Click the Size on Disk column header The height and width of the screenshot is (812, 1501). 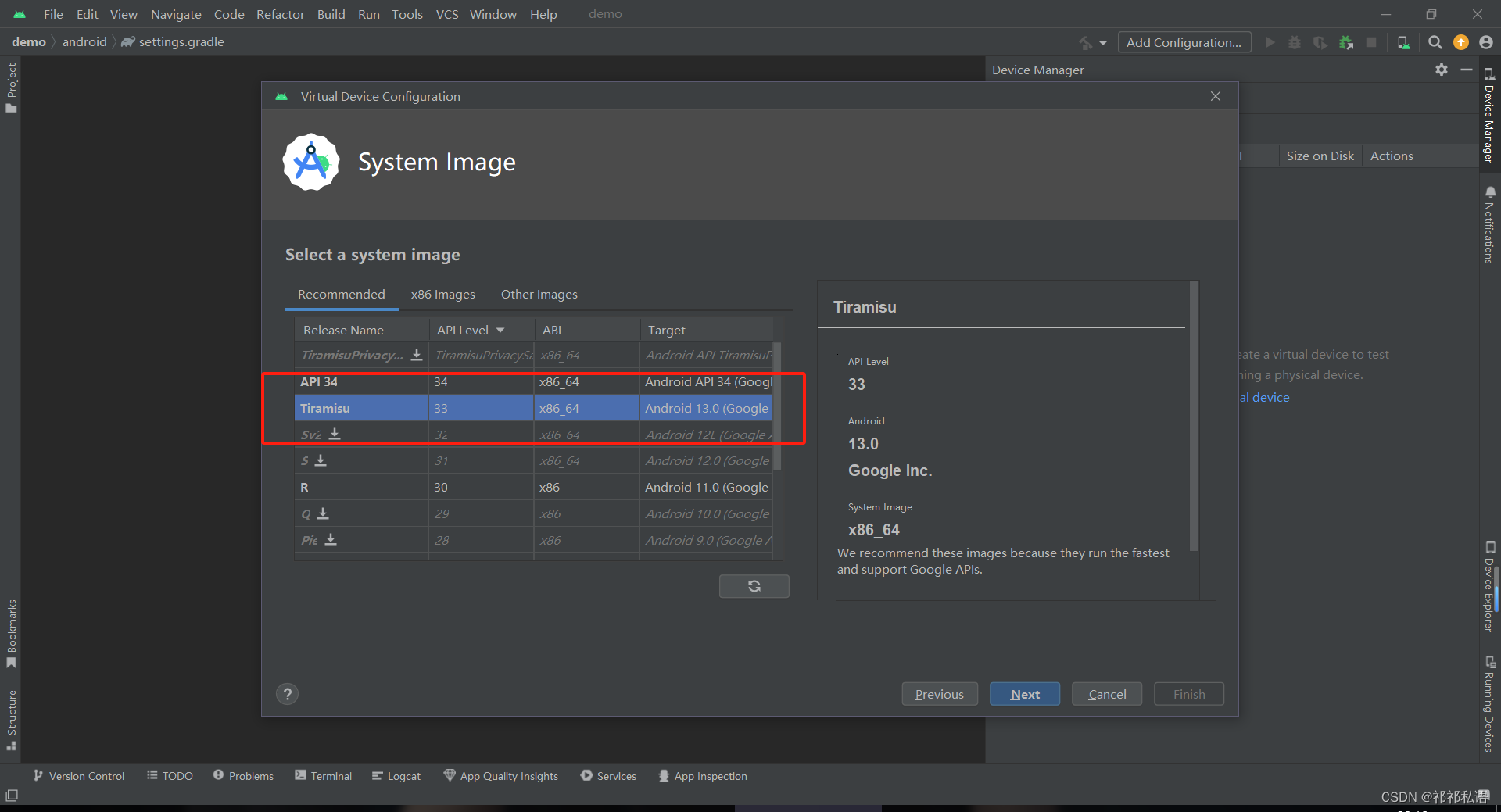coord(1320,156)
